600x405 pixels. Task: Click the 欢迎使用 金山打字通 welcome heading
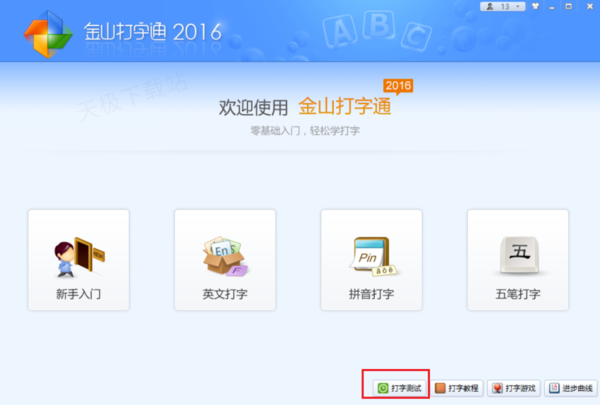305,106
